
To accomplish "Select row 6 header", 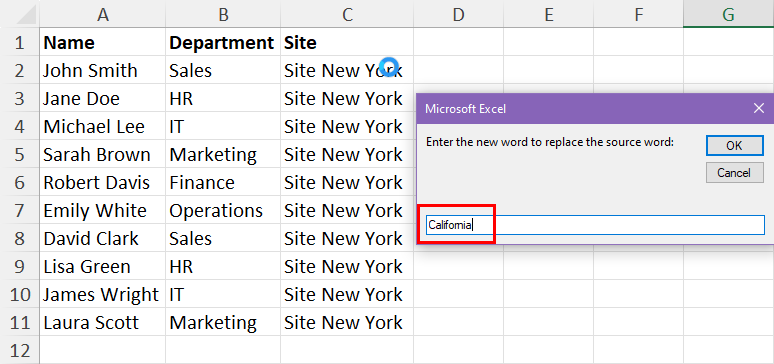I will (20, 182).
